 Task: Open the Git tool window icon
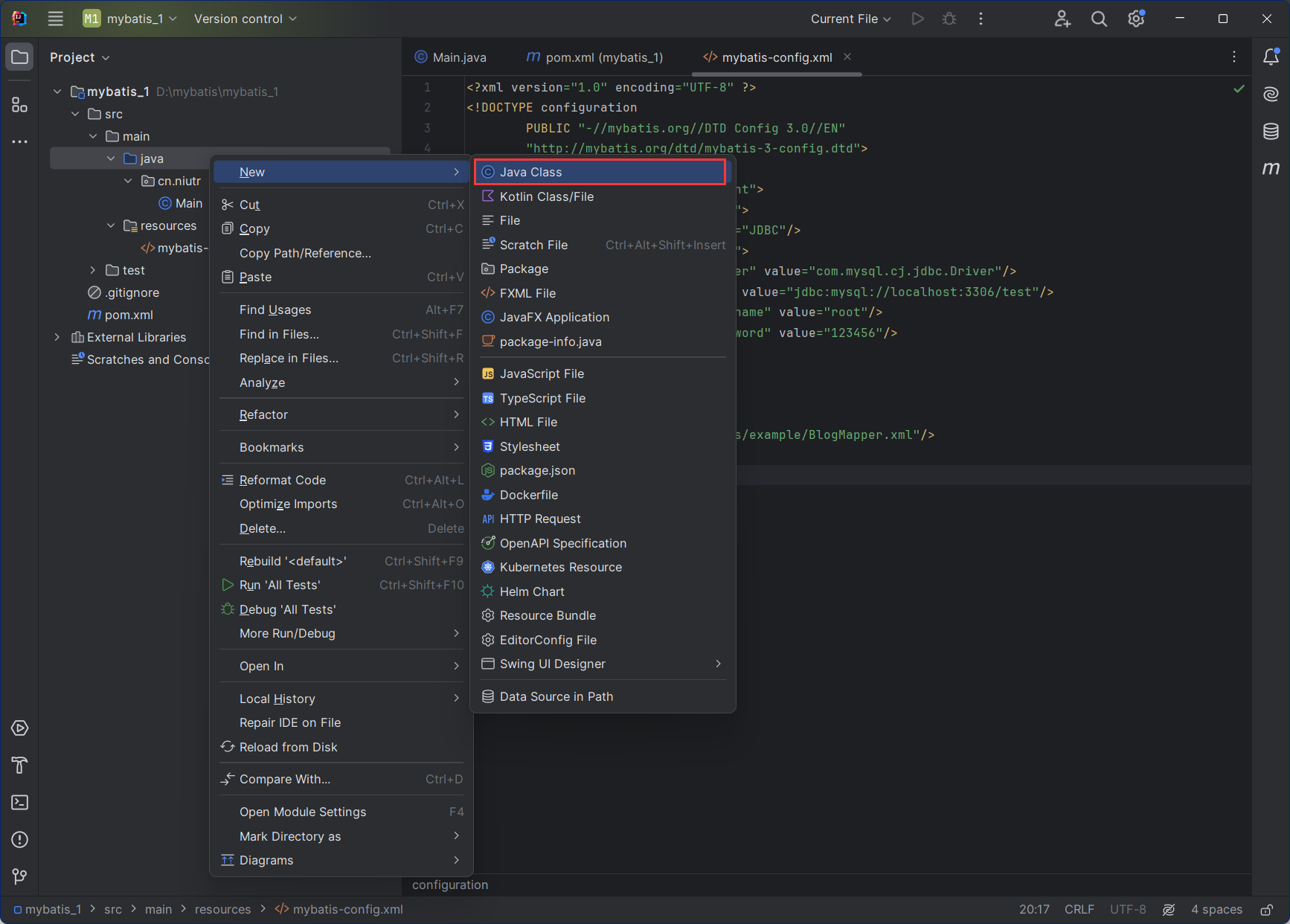(20, 876)
